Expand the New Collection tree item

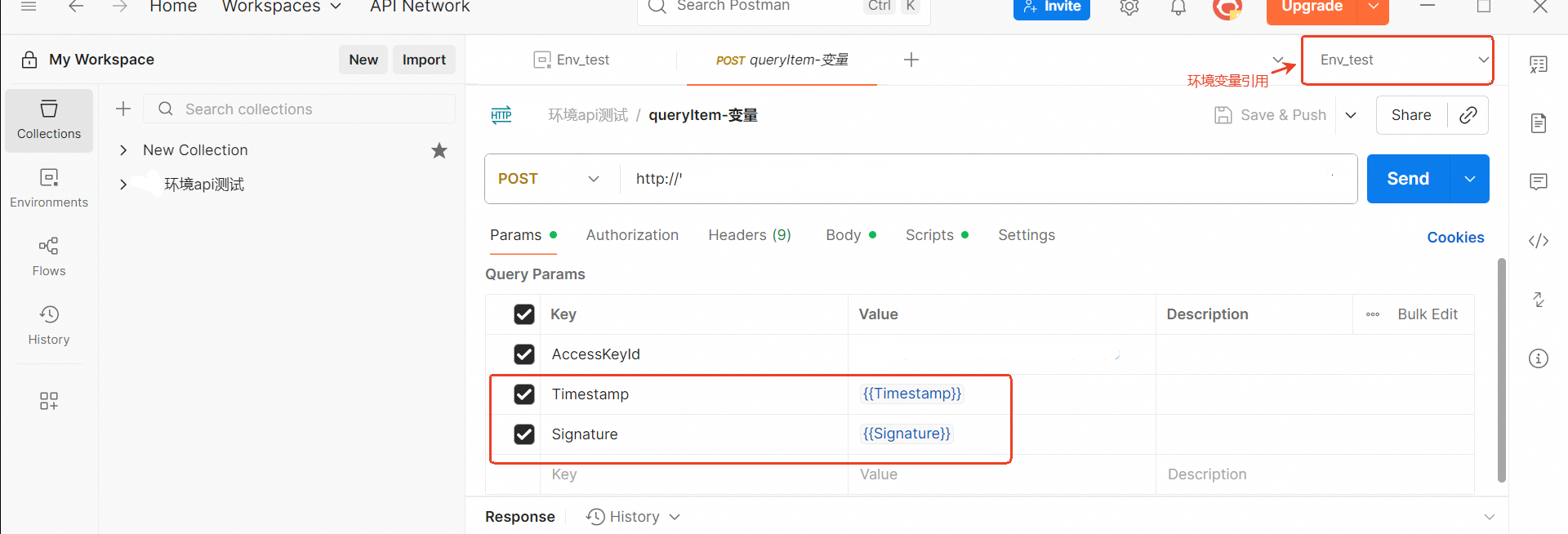pos(123,150)
